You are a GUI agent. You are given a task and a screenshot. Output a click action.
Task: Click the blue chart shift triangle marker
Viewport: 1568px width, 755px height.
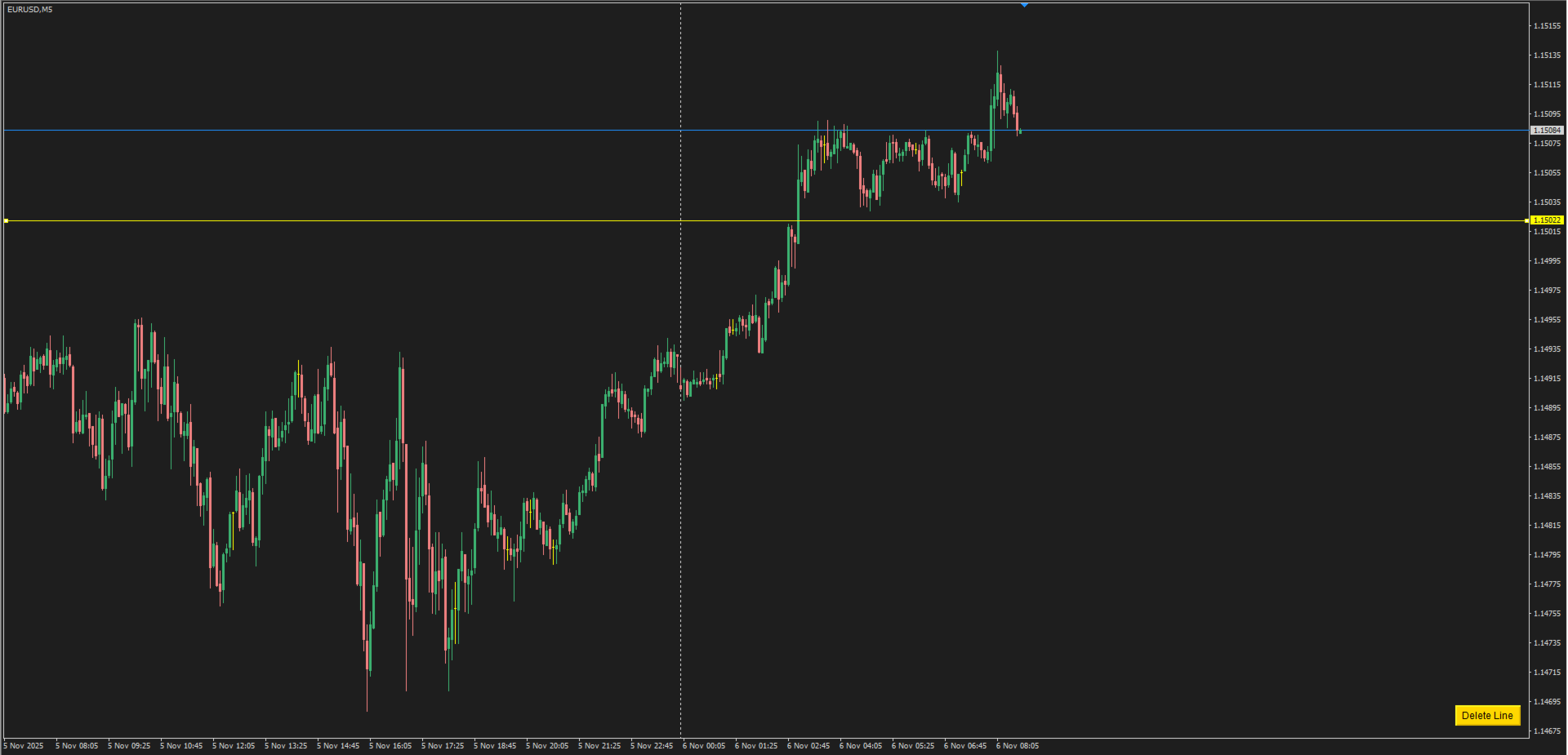click(1024, 5)
